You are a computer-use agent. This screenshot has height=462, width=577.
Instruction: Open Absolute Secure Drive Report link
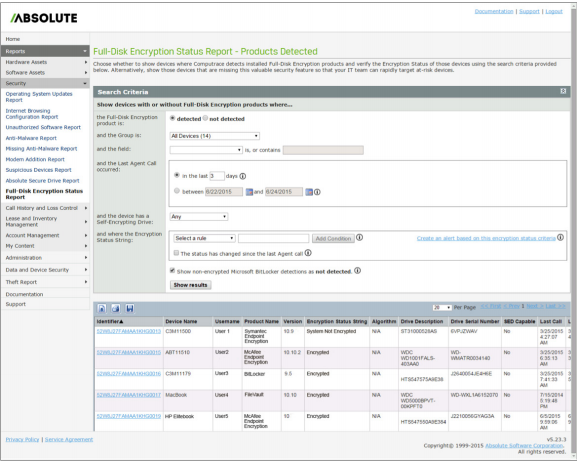(x=42, y=181)
